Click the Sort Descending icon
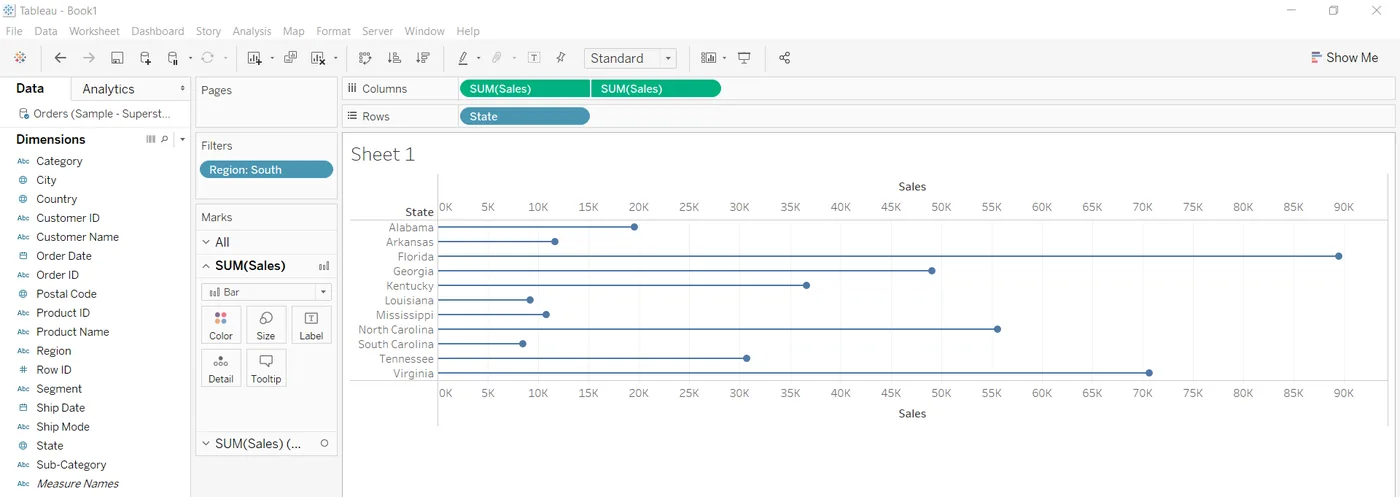The height and width of the screenshot is (497, 1400). click(422, 58)
